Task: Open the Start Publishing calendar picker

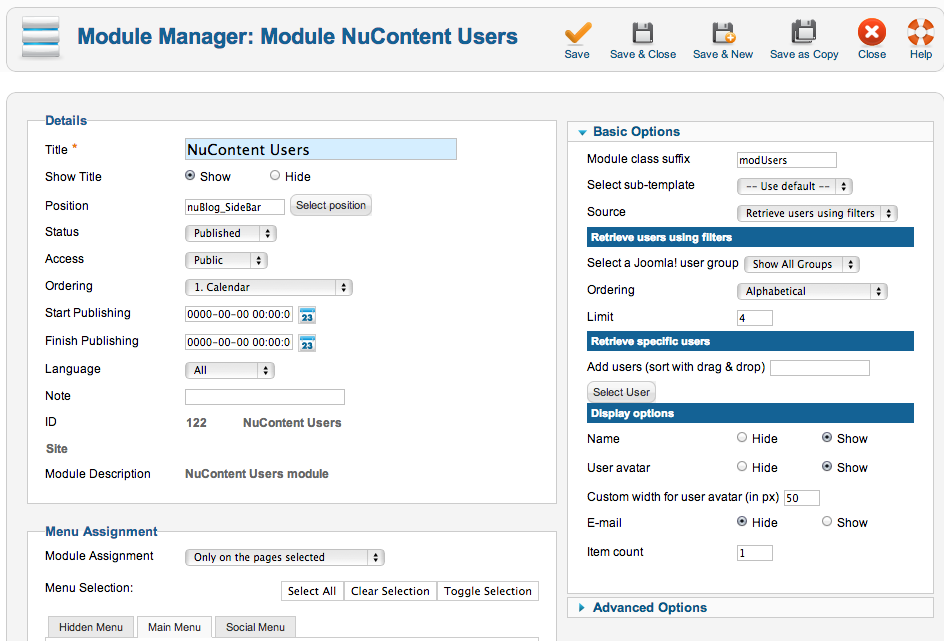Action: pyautogui.click(x=307, y=315)
